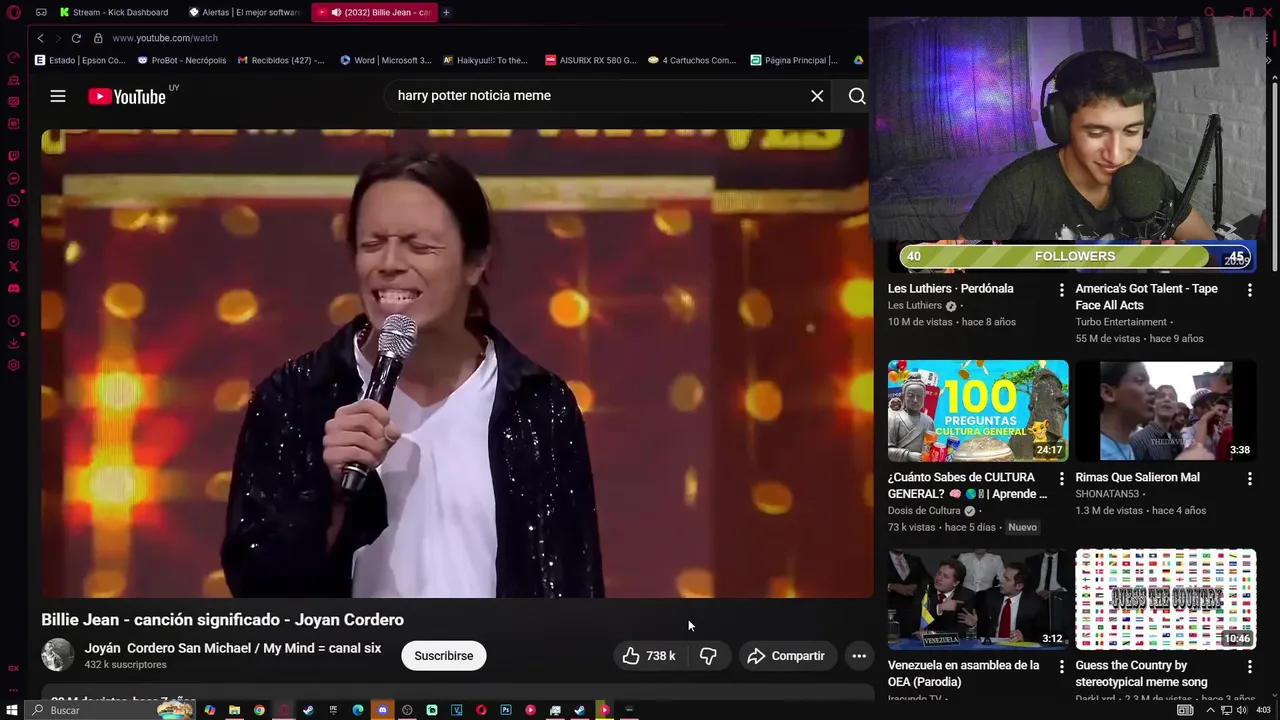The image size is (1280, 720).
Task: Switch to the Alertas browser tab
Action: click(245, 12)
